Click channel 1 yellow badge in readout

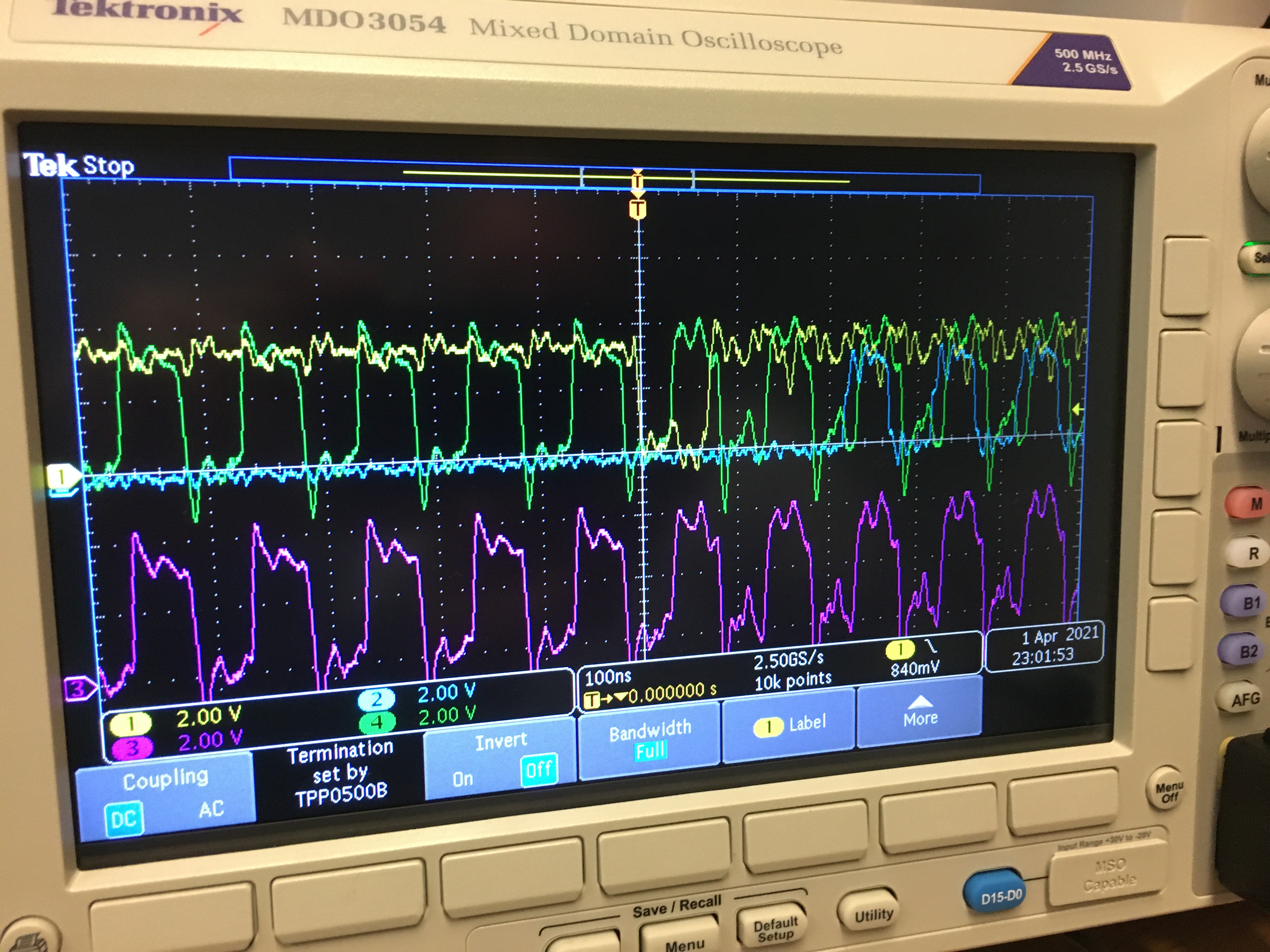[x=131, y=724]
